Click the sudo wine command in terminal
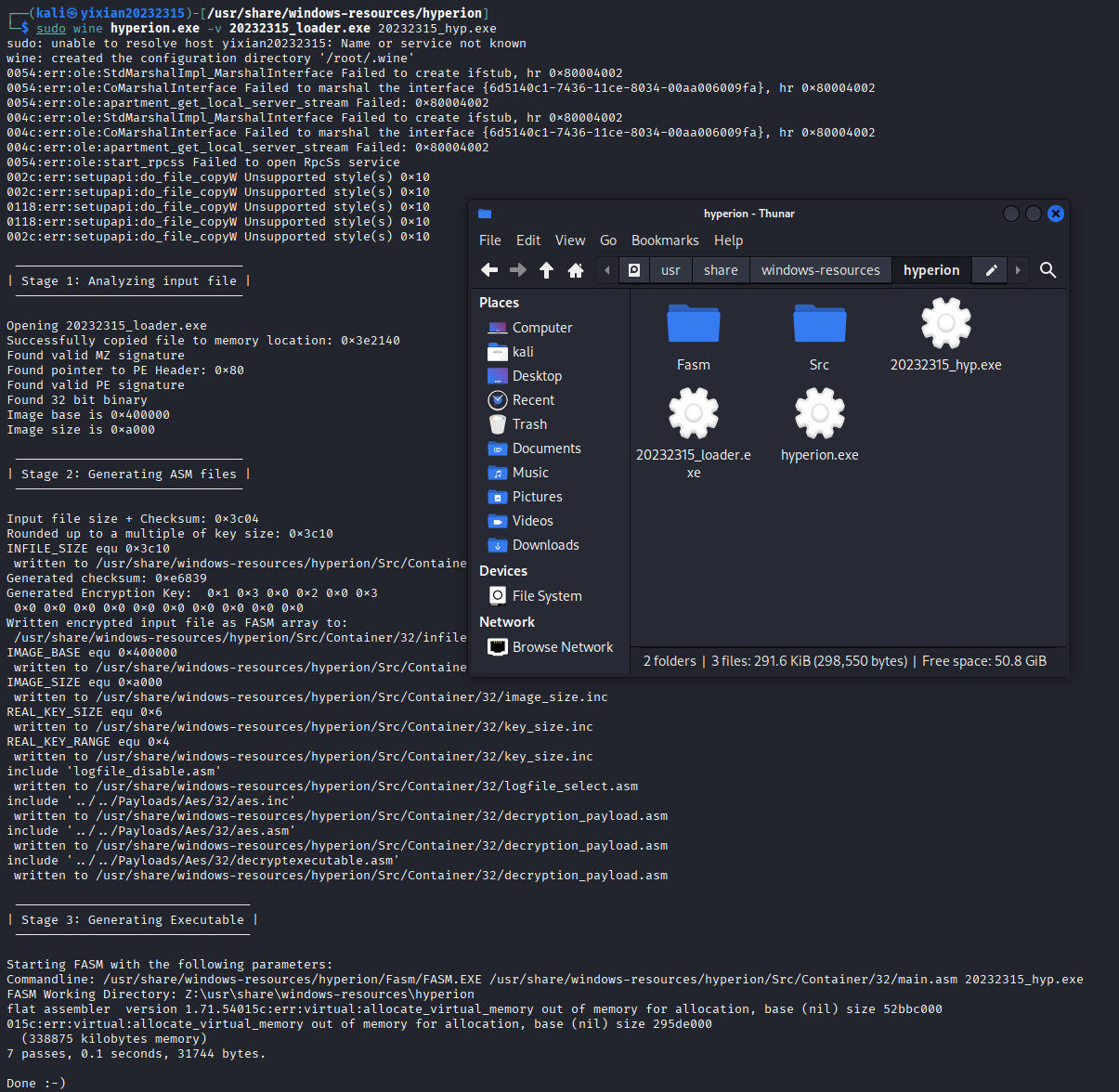 [x=267, y=29]
